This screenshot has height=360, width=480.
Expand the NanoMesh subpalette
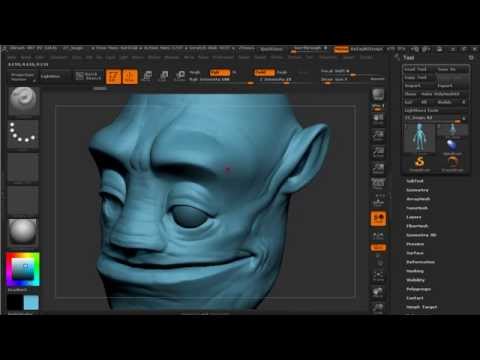[x=417, y=208]
